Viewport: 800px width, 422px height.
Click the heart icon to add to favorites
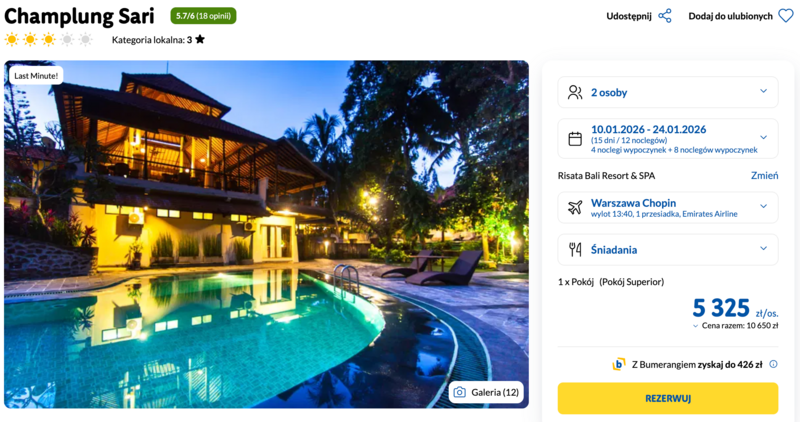coord(785,16)
